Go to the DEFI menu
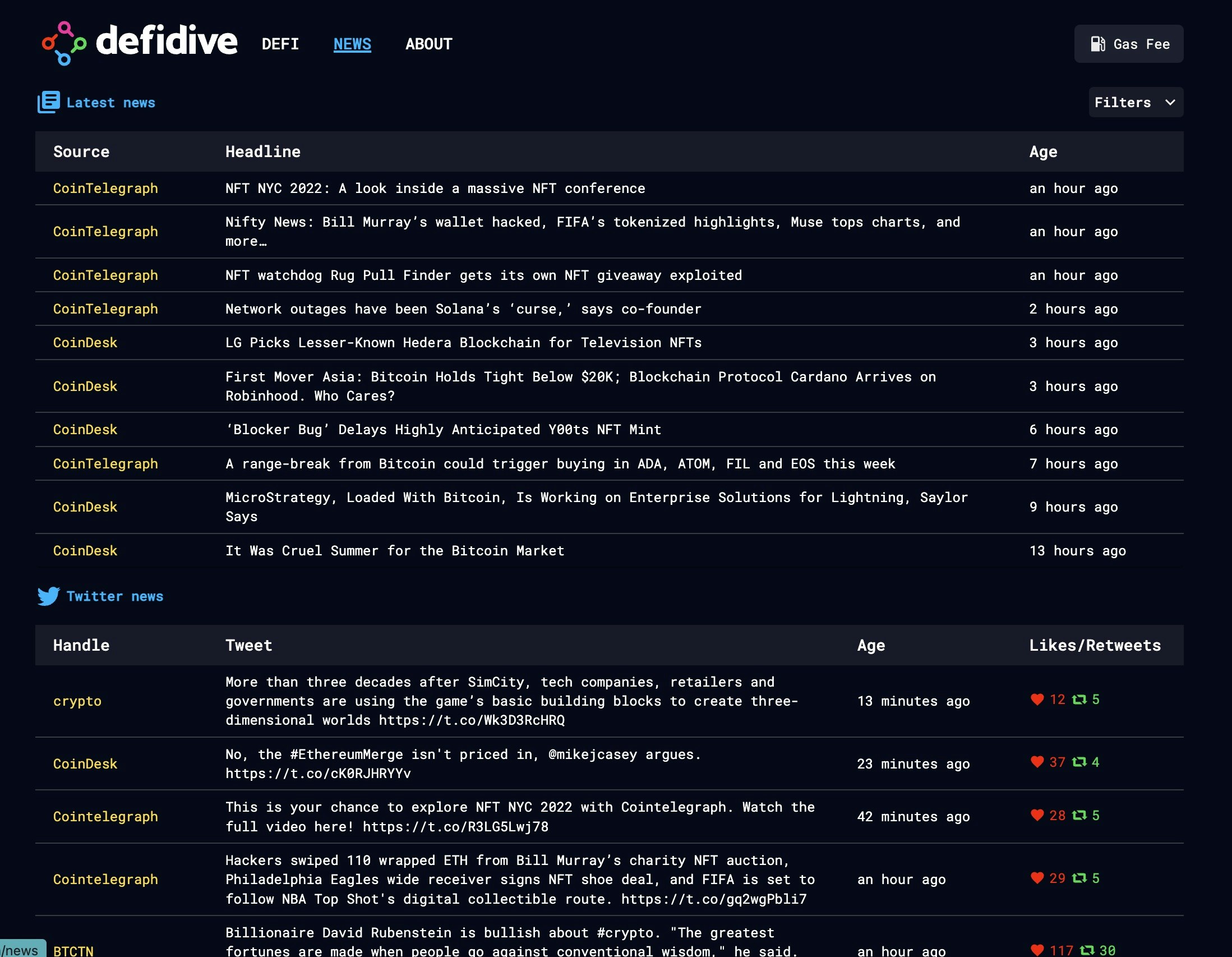 click(x=280, y=44)
